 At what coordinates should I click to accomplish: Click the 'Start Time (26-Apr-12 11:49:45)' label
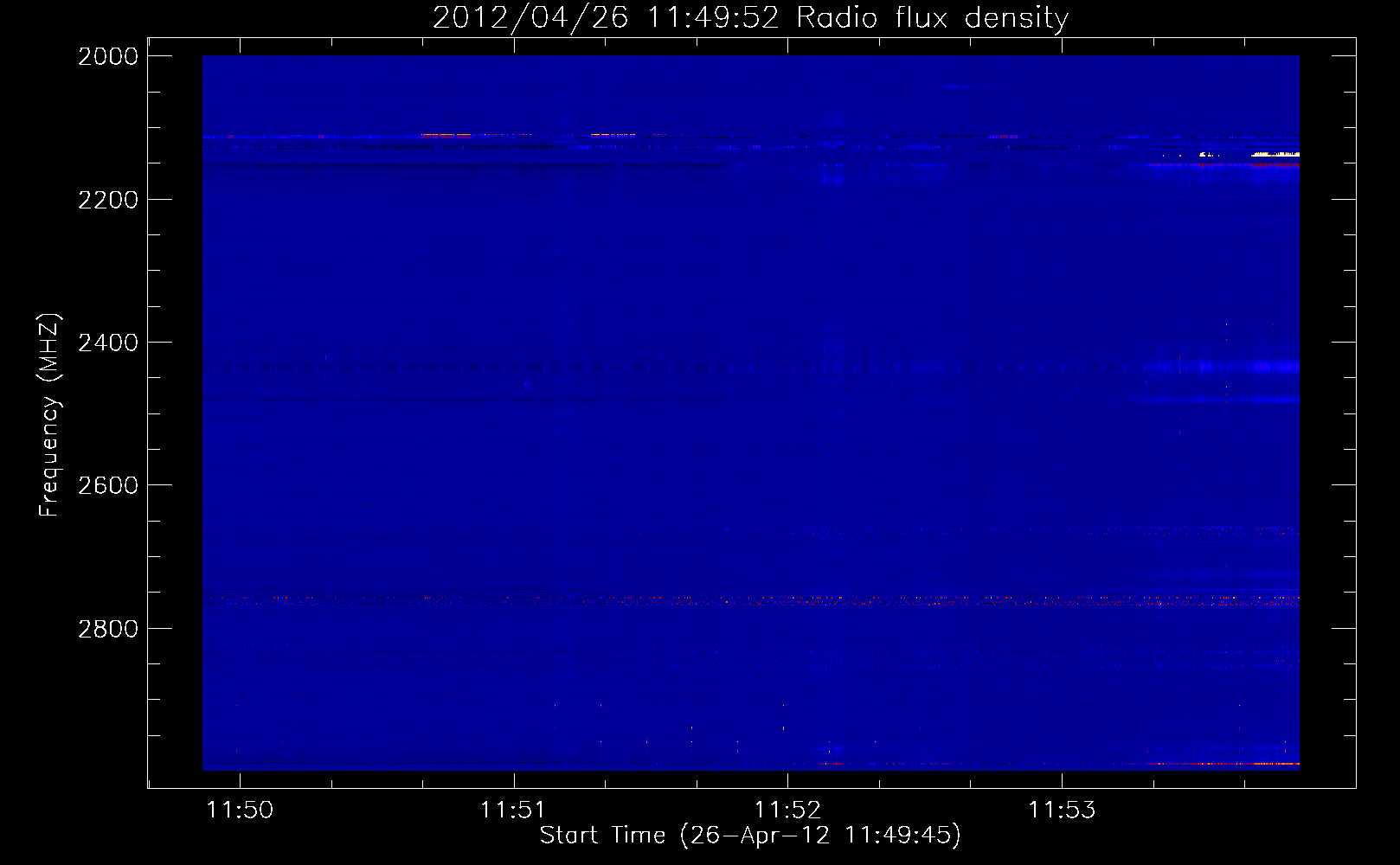(750, 836)
